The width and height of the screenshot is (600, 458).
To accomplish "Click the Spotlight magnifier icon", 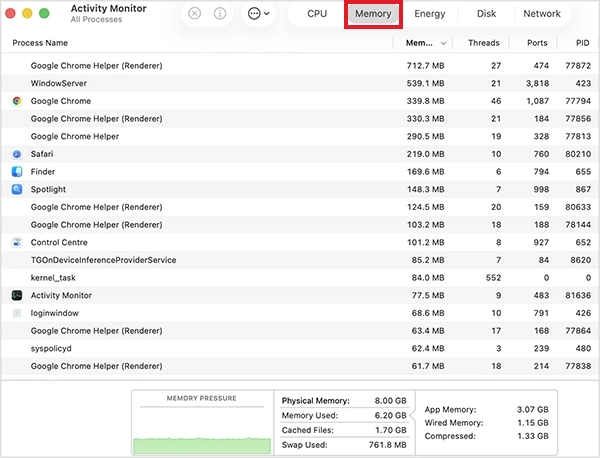I will coord(17,189).
